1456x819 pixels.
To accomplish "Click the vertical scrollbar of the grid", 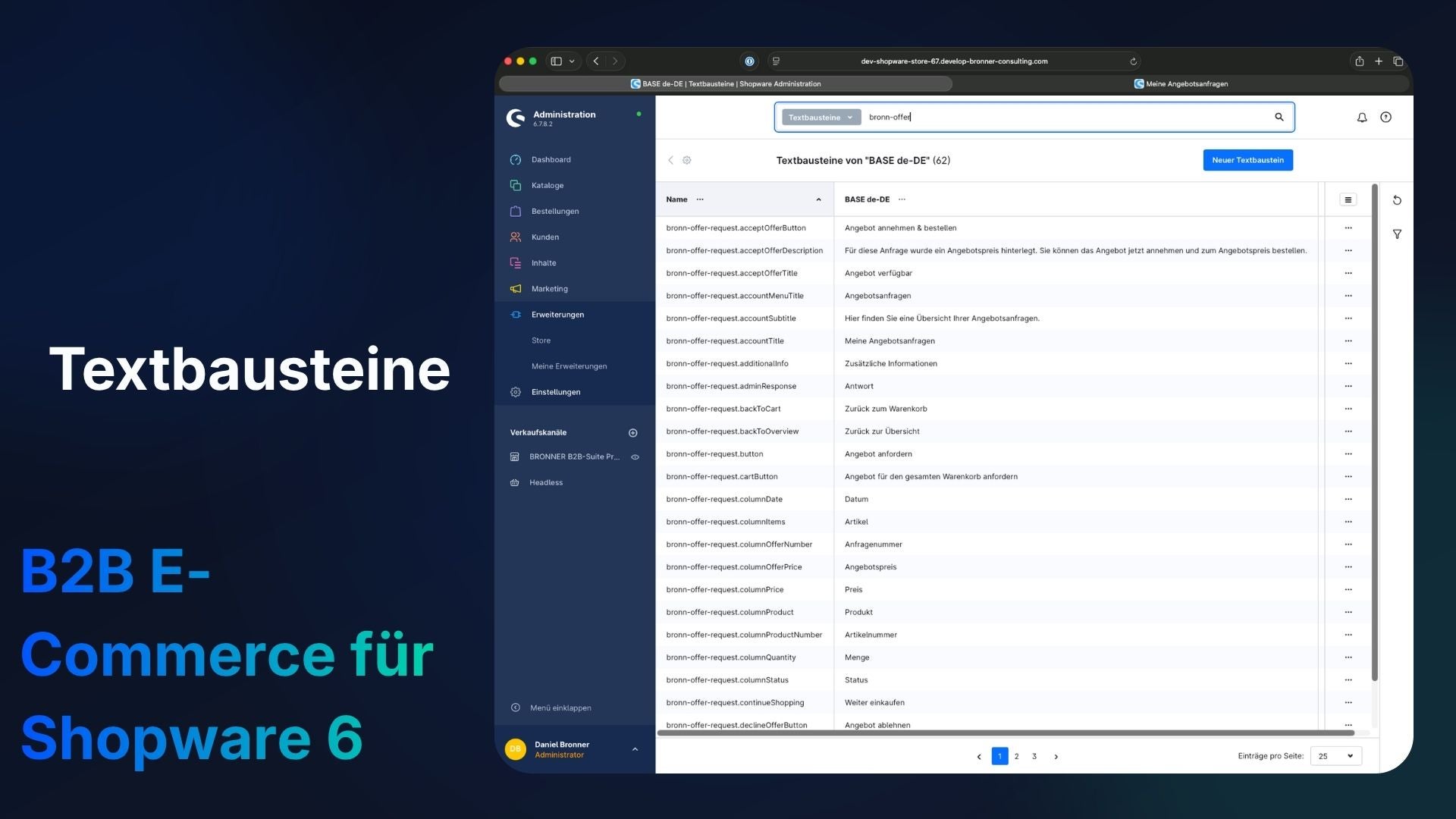I will coord(1374,432).
